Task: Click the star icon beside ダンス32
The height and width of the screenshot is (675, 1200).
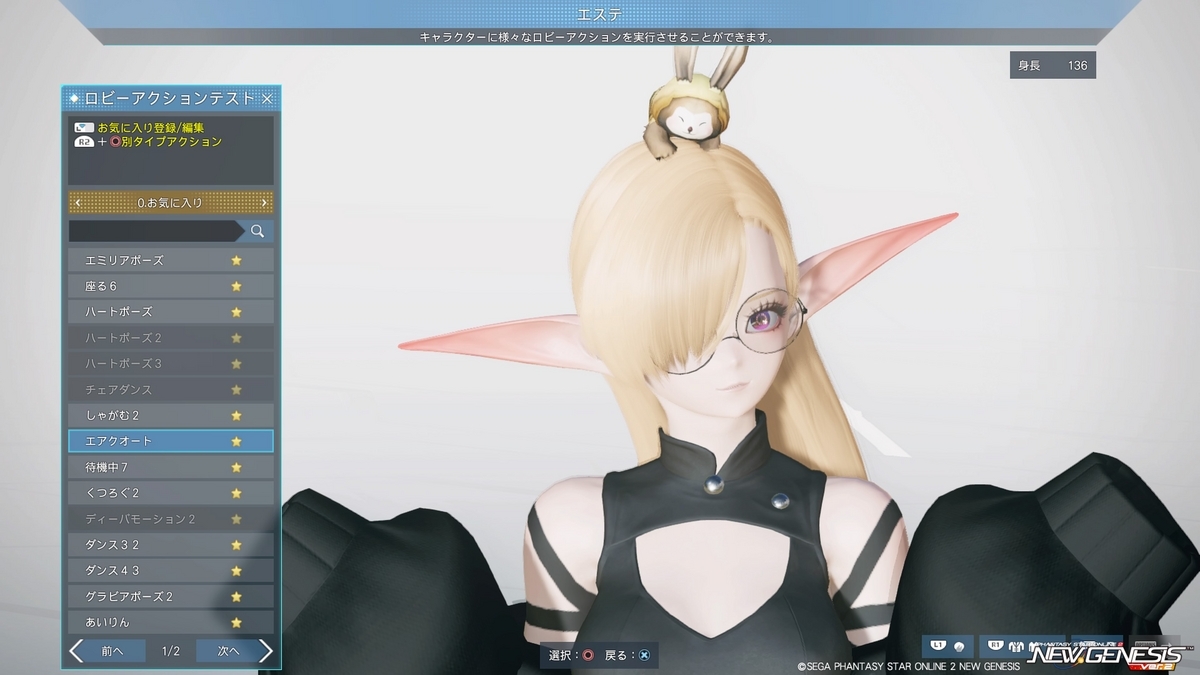Action: click(x=237, y=545)
